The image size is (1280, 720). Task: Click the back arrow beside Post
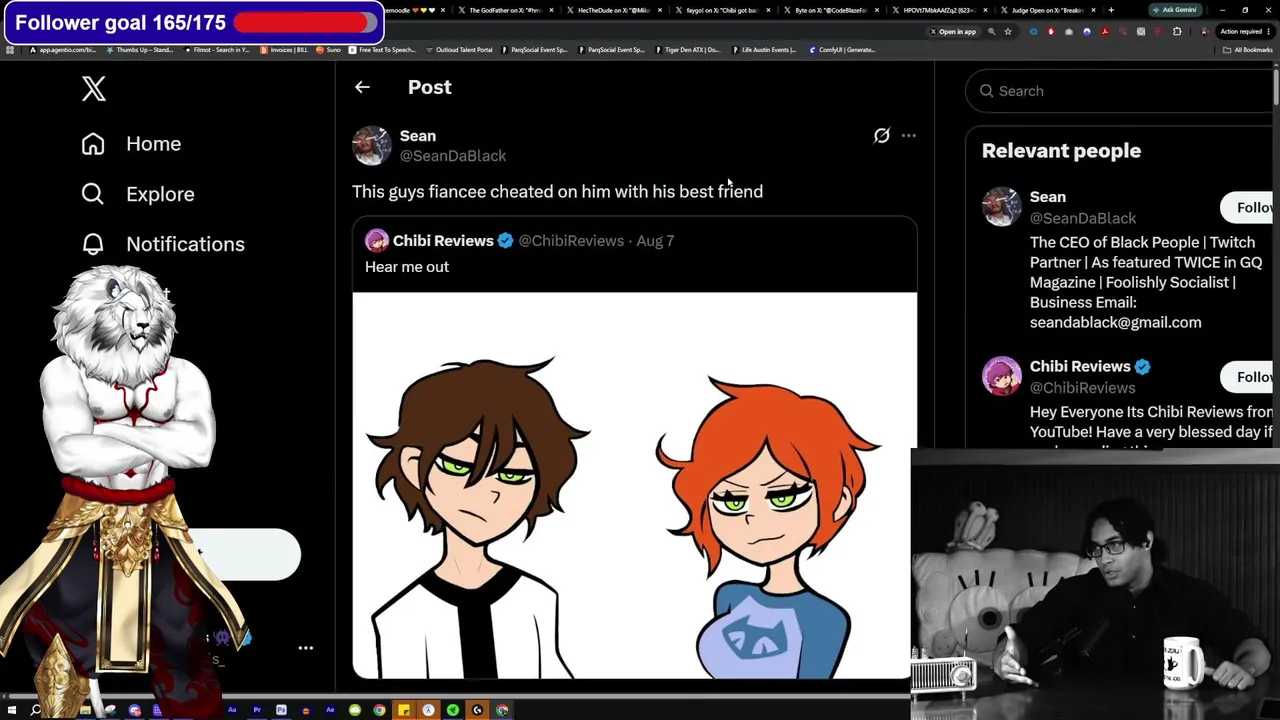tap(362, 87)
